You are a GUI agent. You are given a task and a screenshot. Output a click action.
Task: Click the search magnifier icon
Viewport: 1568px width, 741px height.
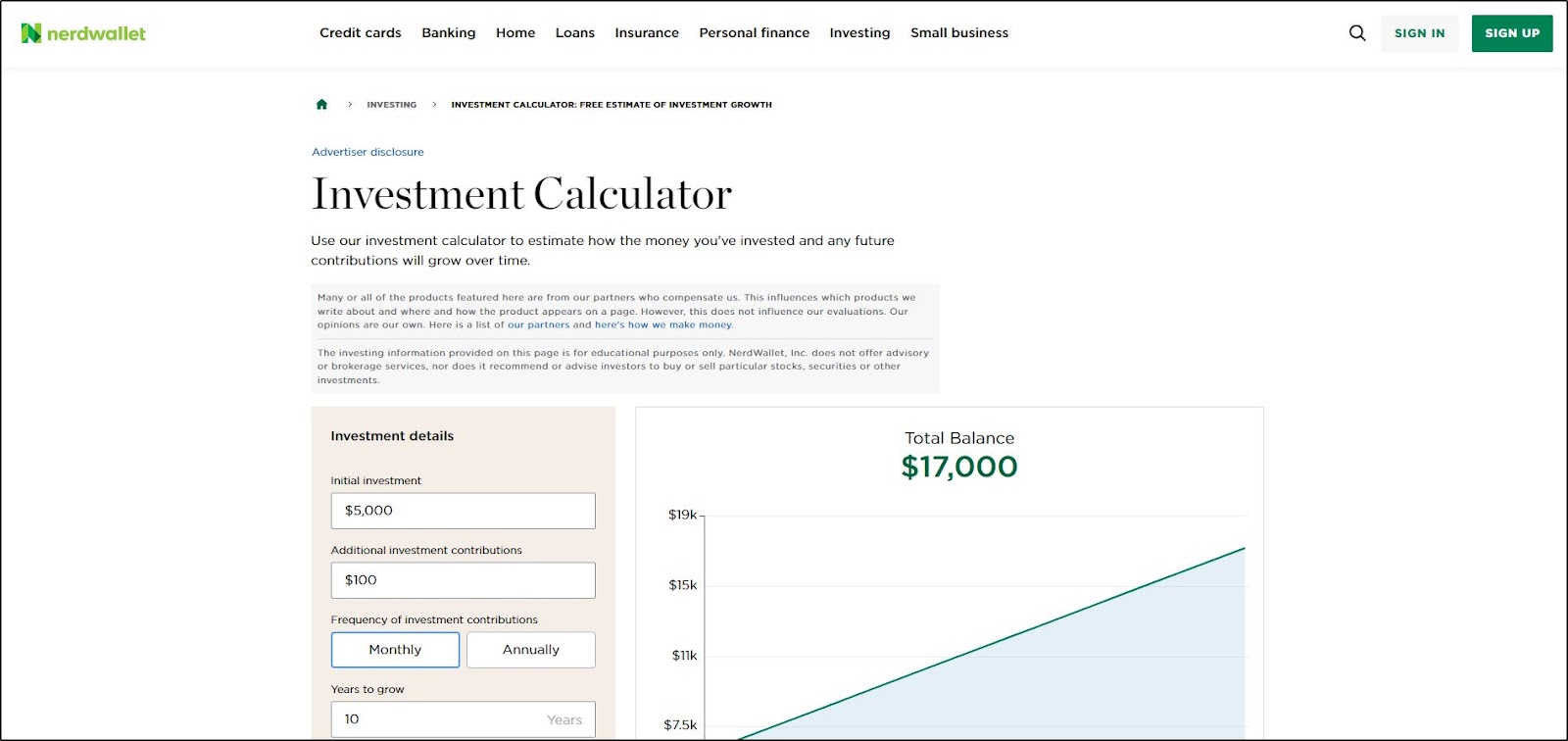[1357, 33]
